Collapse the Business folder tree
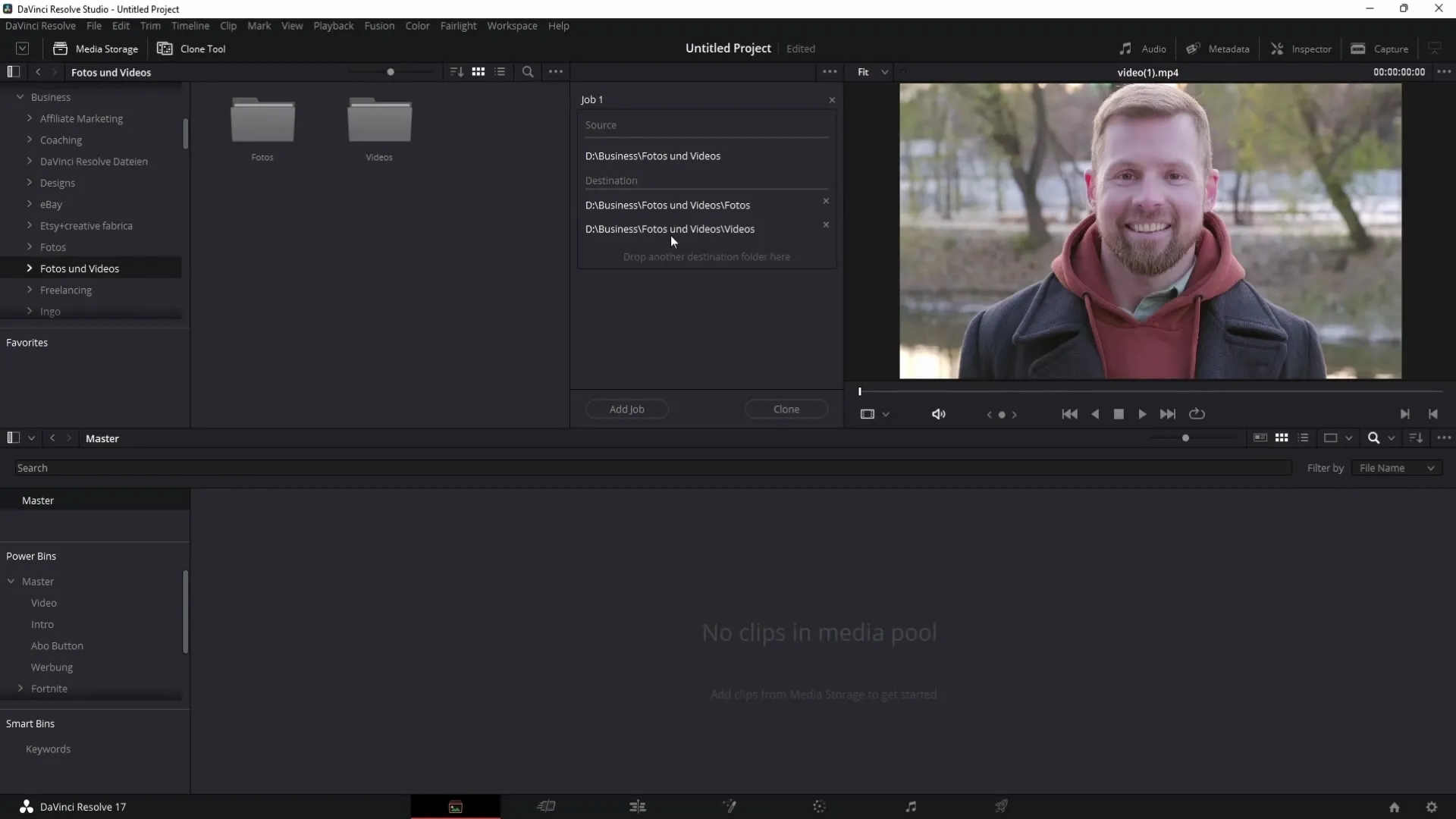 click(20, 97)
